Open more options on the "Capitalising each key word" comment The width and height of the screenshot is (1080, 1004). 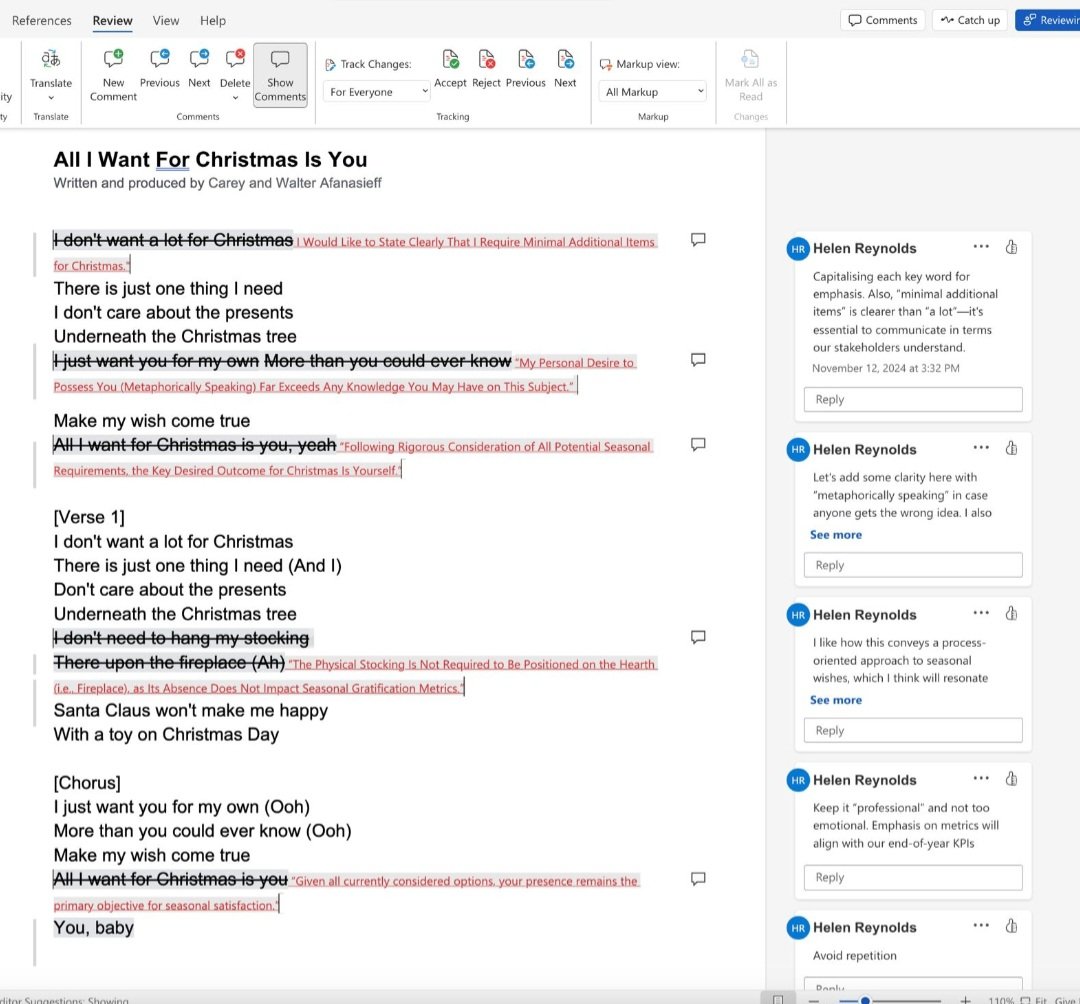(x=981, y=247)
